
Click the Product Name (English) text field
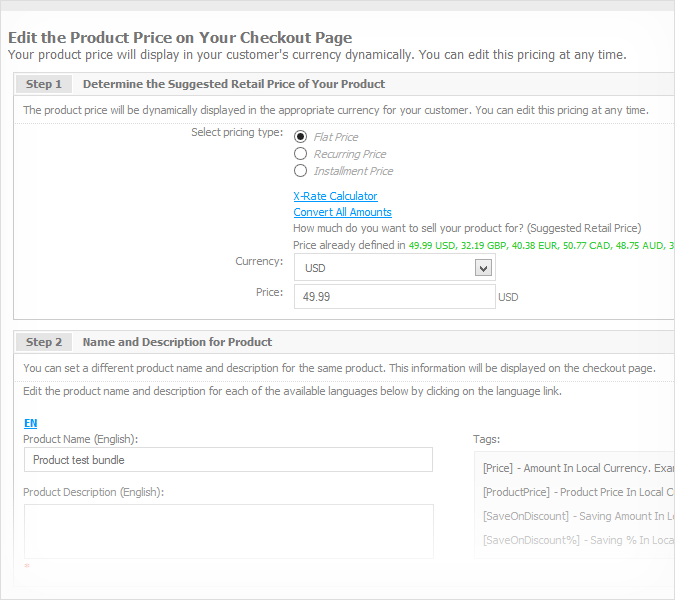(x=228, y=460)
